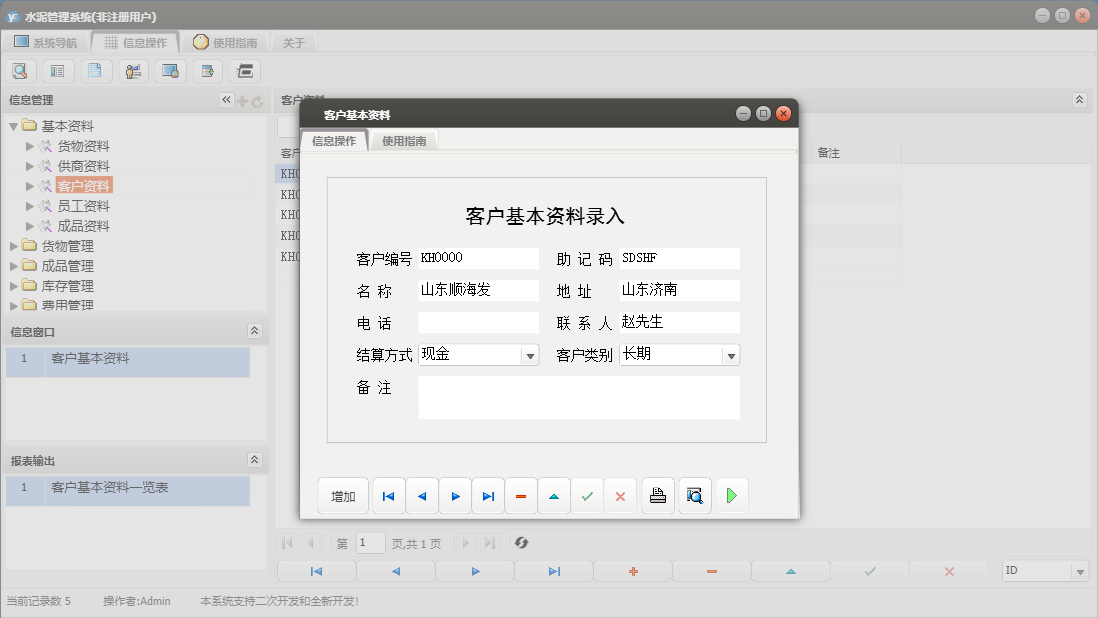Expand the 货物管理 folder in the tree
The width and height of the screenshot is (1098, 618).
tap(14, 245)
